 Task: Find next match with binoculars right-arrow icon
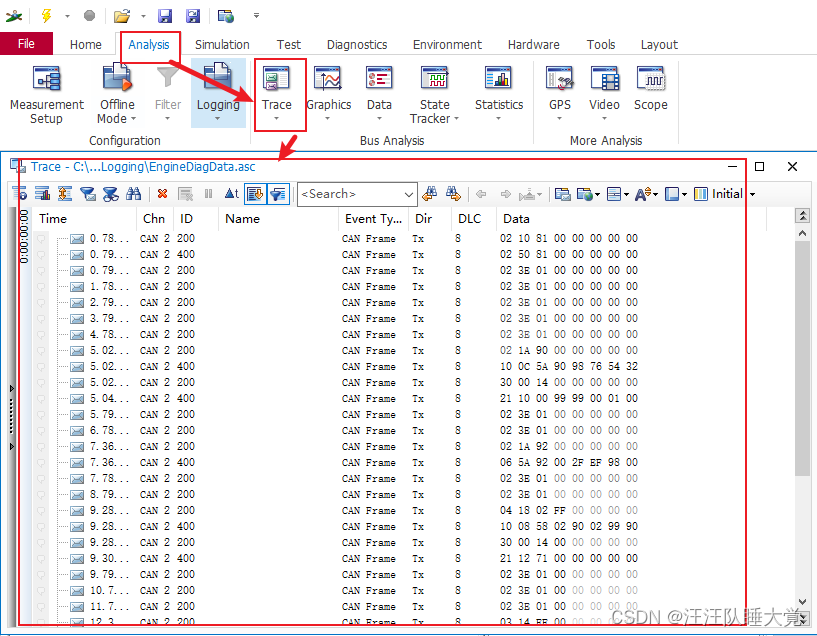tap(453, 194)
